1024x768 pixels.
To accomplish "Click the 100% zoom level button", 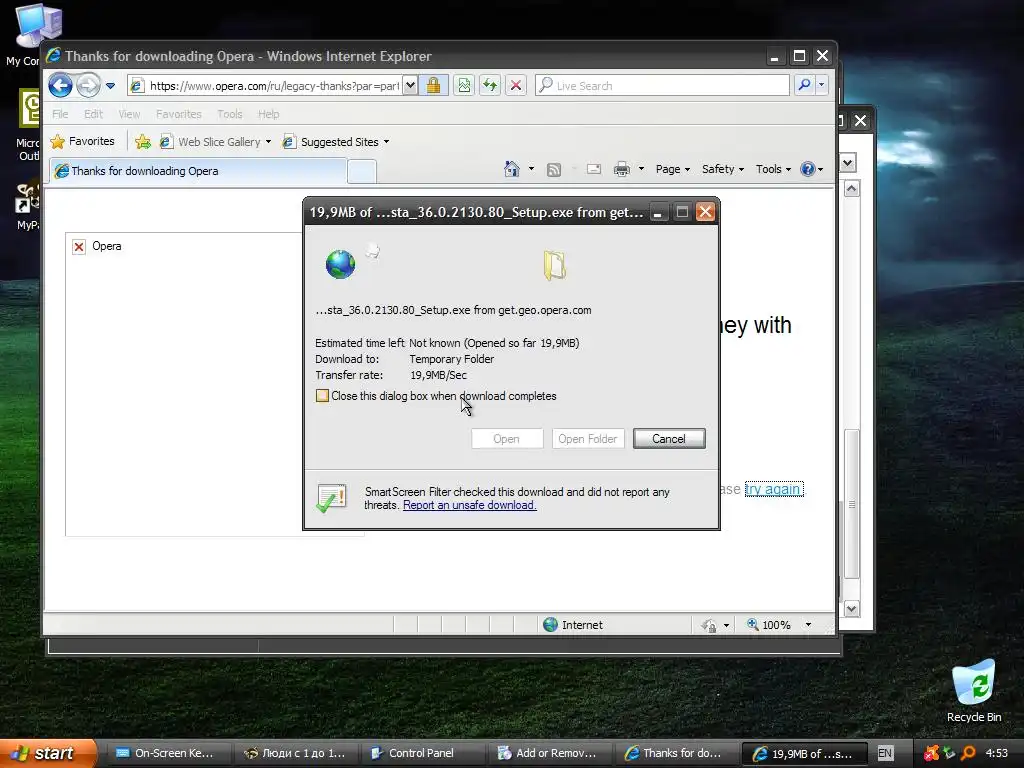I will pos(769,625).
